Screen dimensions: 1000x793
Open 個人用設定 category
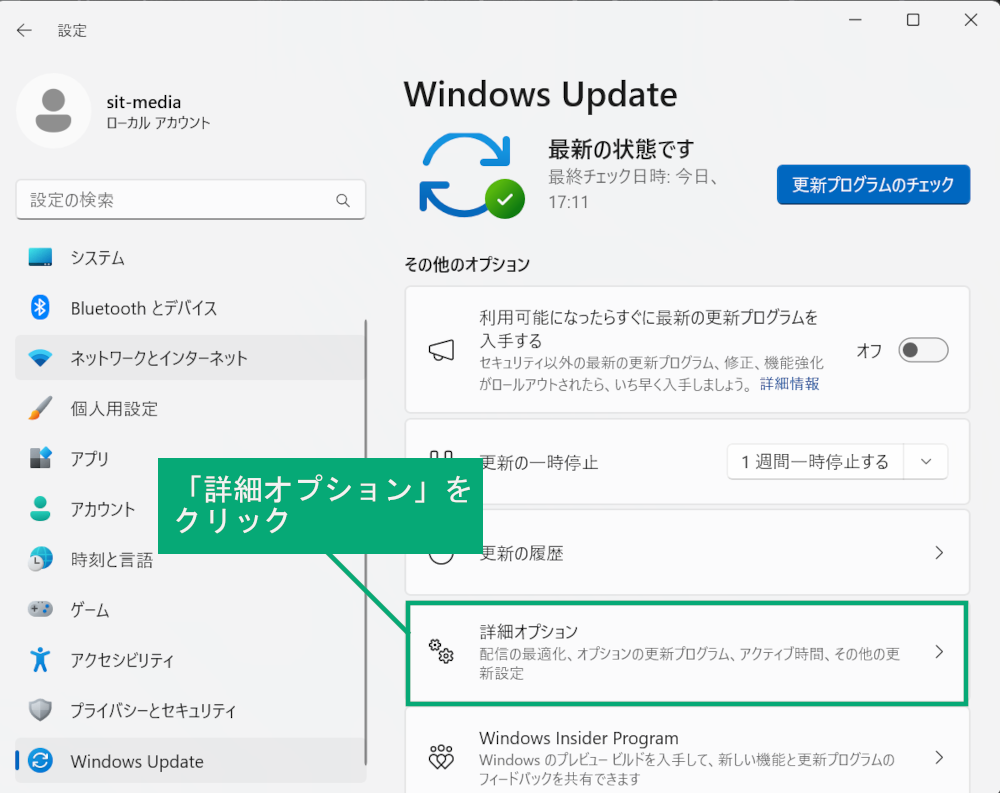pos(190,408)
